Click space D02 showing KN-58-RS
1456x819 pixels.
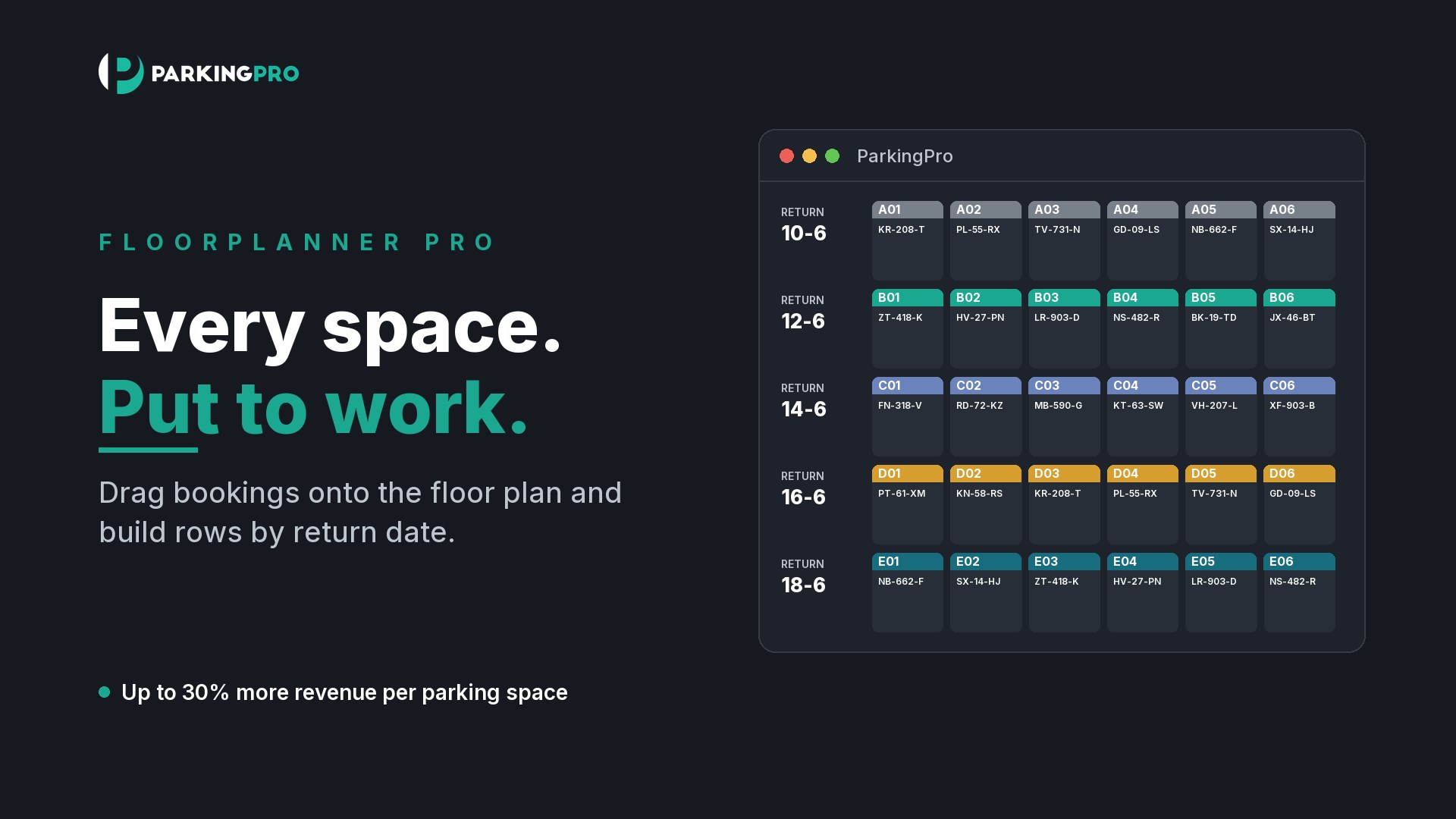[985, 504]
